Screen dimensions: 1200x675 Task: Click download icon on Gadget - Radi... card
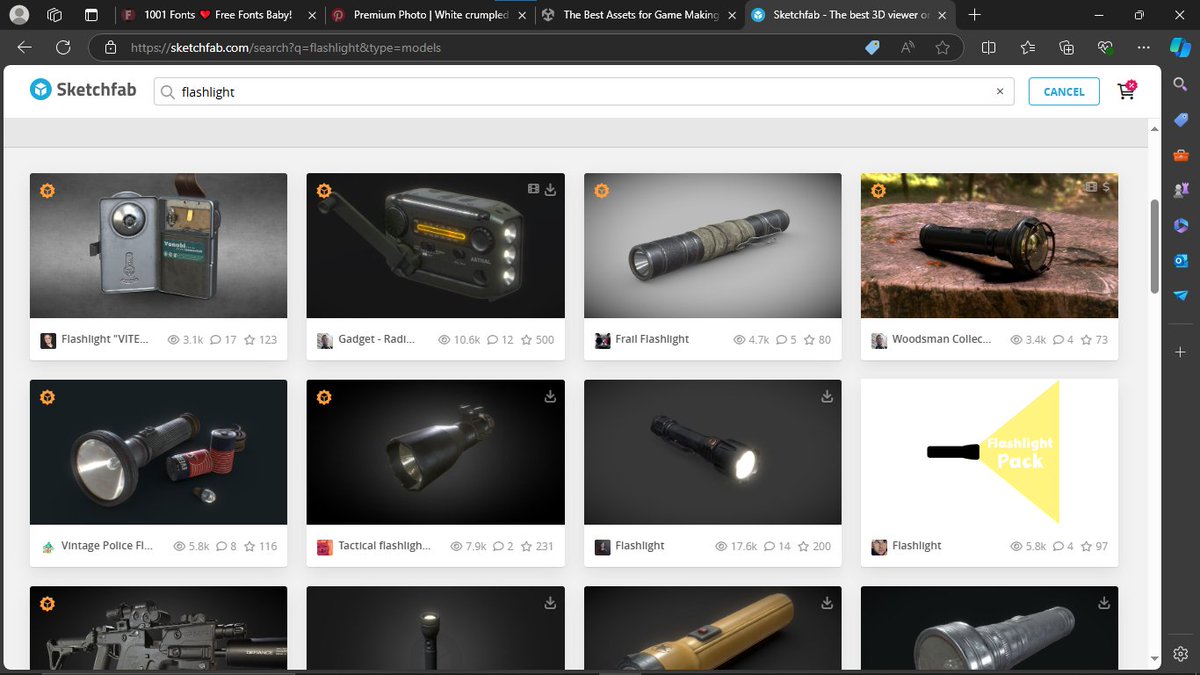pos(550,189)
